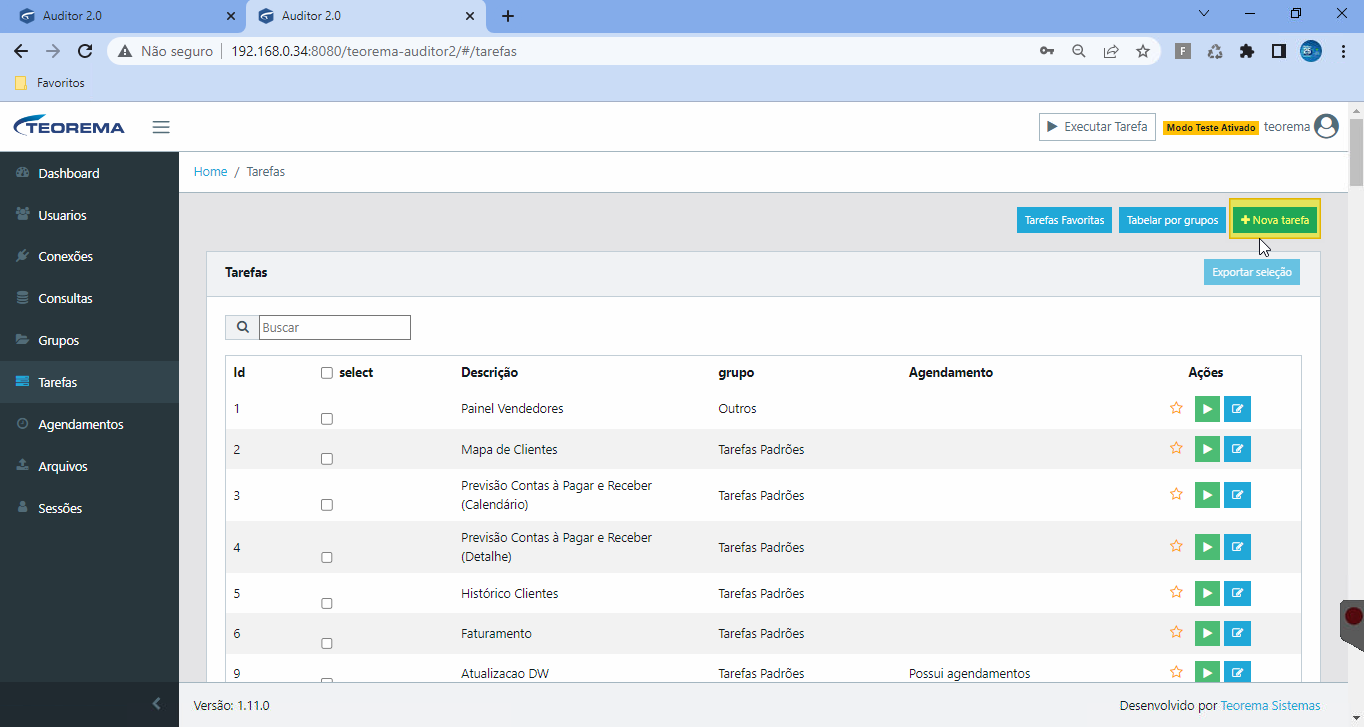Tick the Faturamento checkbox
The image size is (1364, 727).
point(327,644)
